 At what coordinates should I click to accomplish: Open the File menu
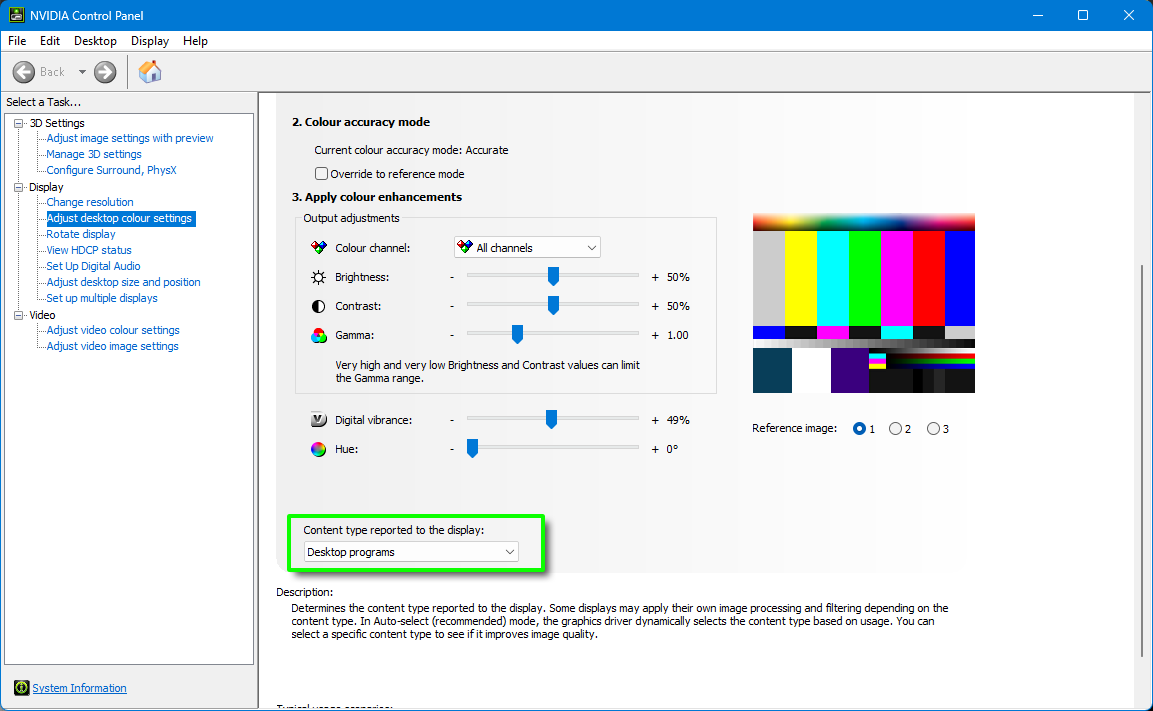17,41
